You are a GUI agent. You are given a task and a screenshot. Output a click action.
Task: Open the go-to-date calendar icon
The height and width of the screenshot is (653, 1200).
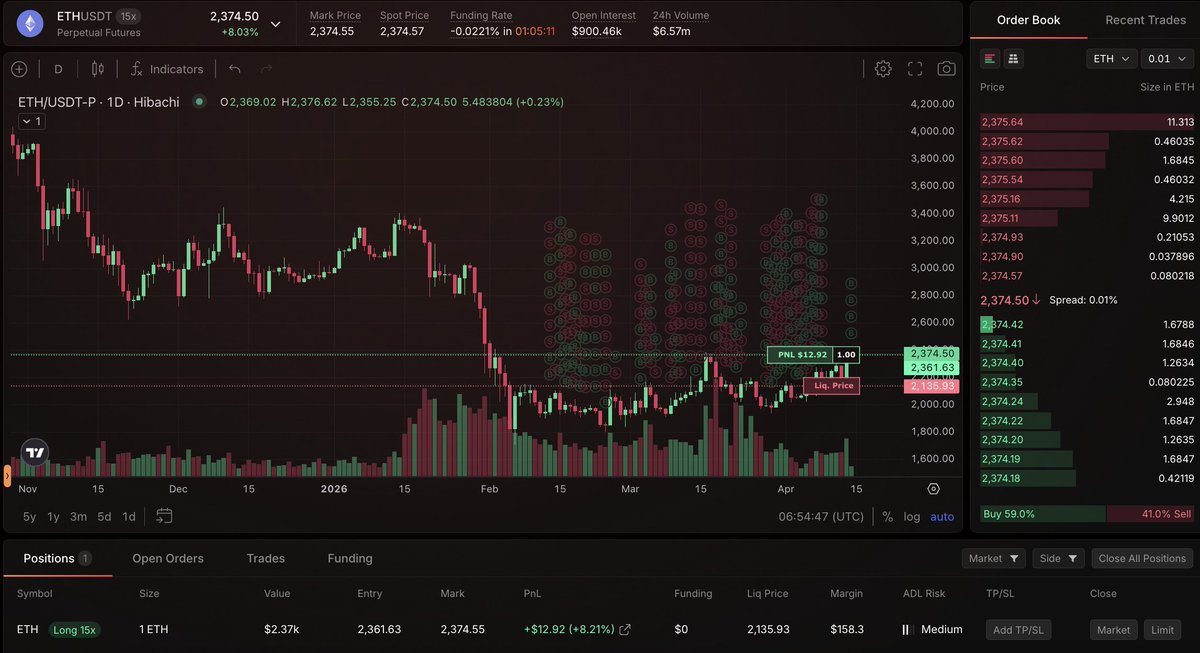click(164, 516)
